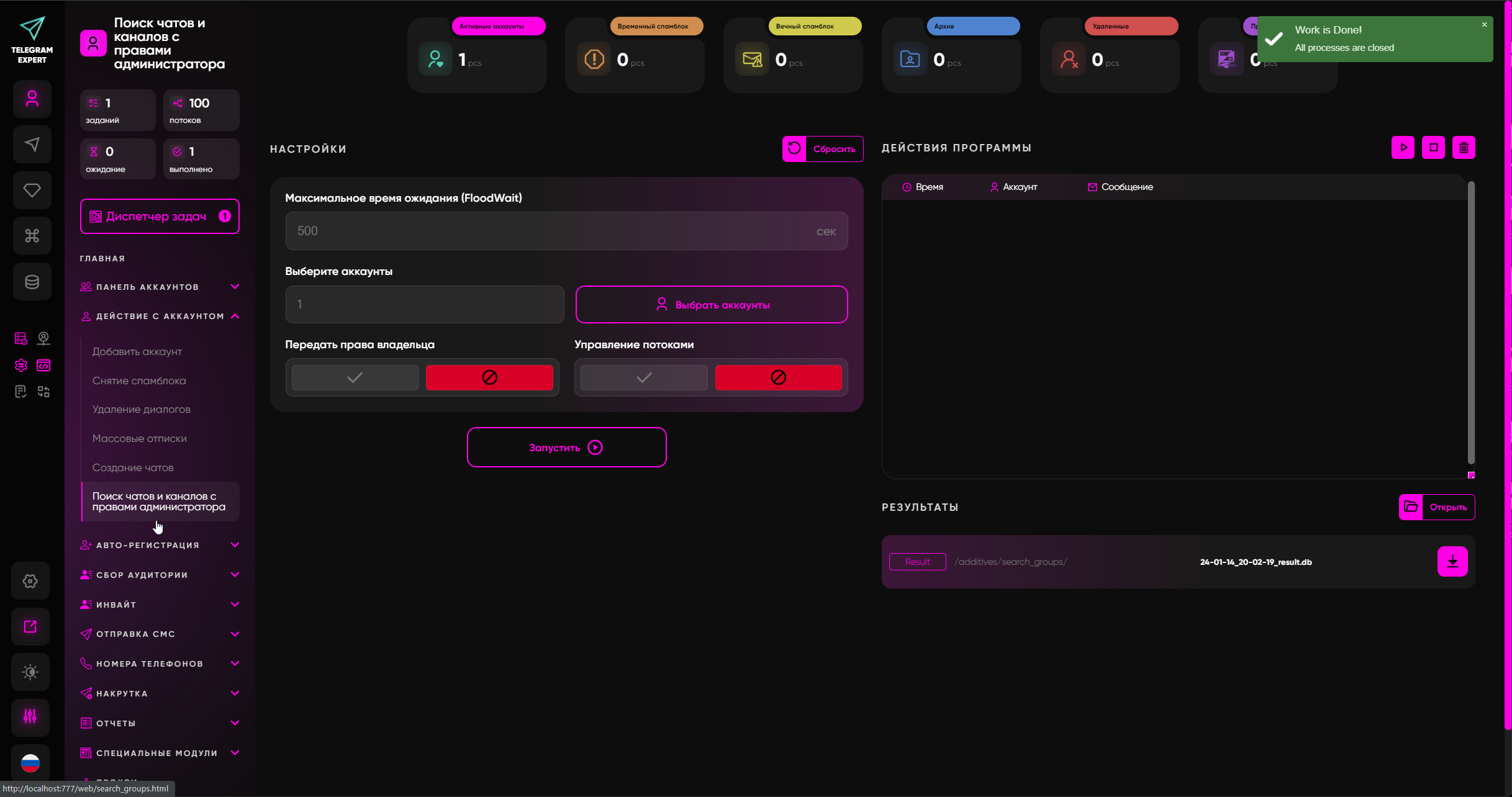Click the Russian flag language icon

pos(30,763)
